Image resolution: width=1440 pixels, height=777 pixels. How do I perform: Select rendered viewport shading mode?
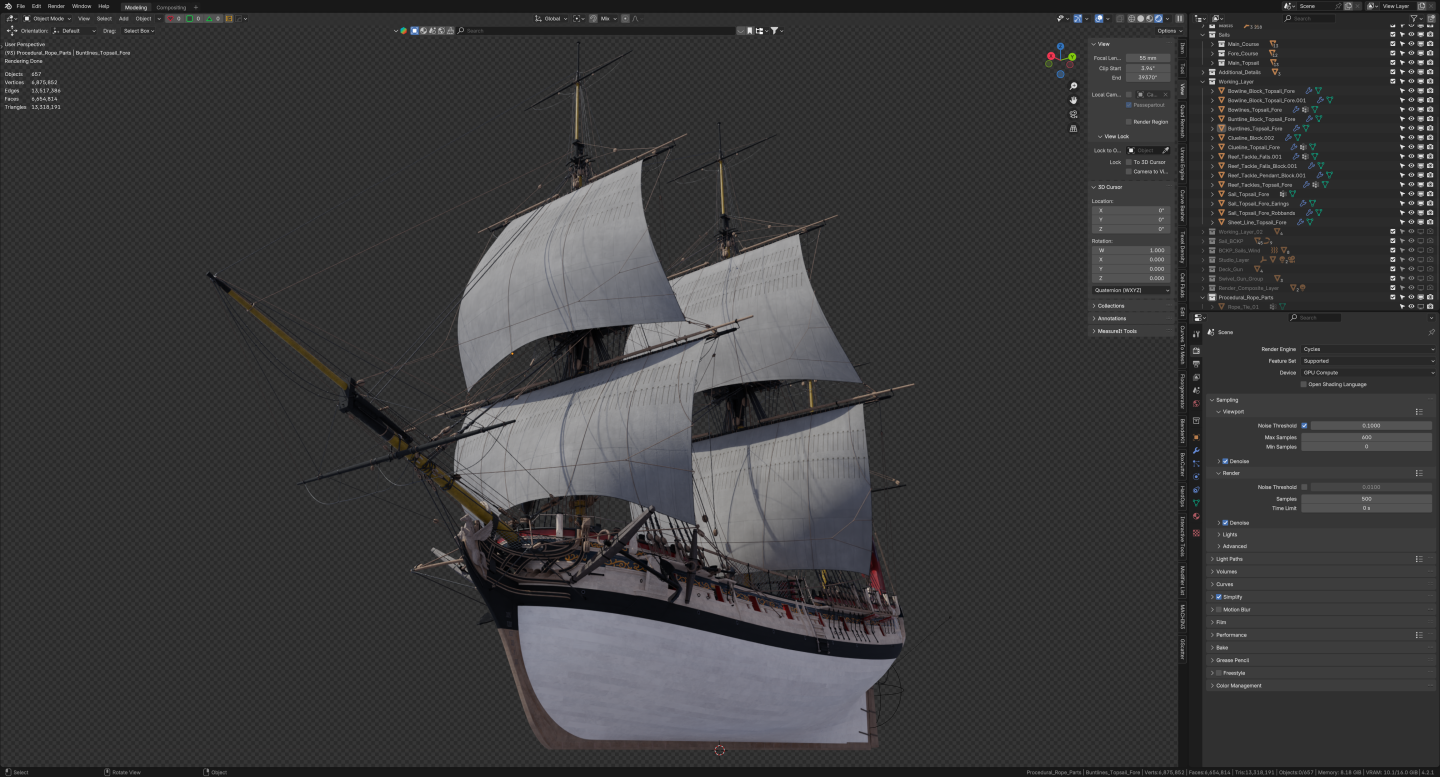1160,18
